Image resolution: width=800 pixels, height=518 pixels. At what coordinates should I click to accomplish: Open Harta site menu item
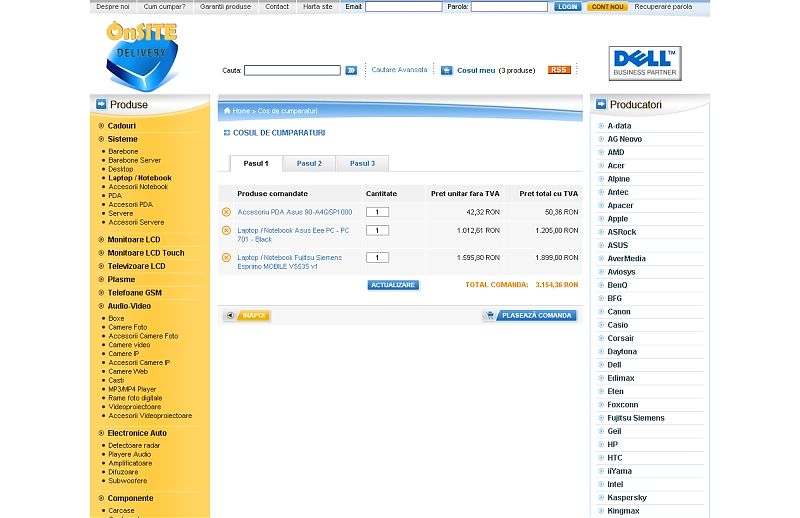tap(317, 7)
